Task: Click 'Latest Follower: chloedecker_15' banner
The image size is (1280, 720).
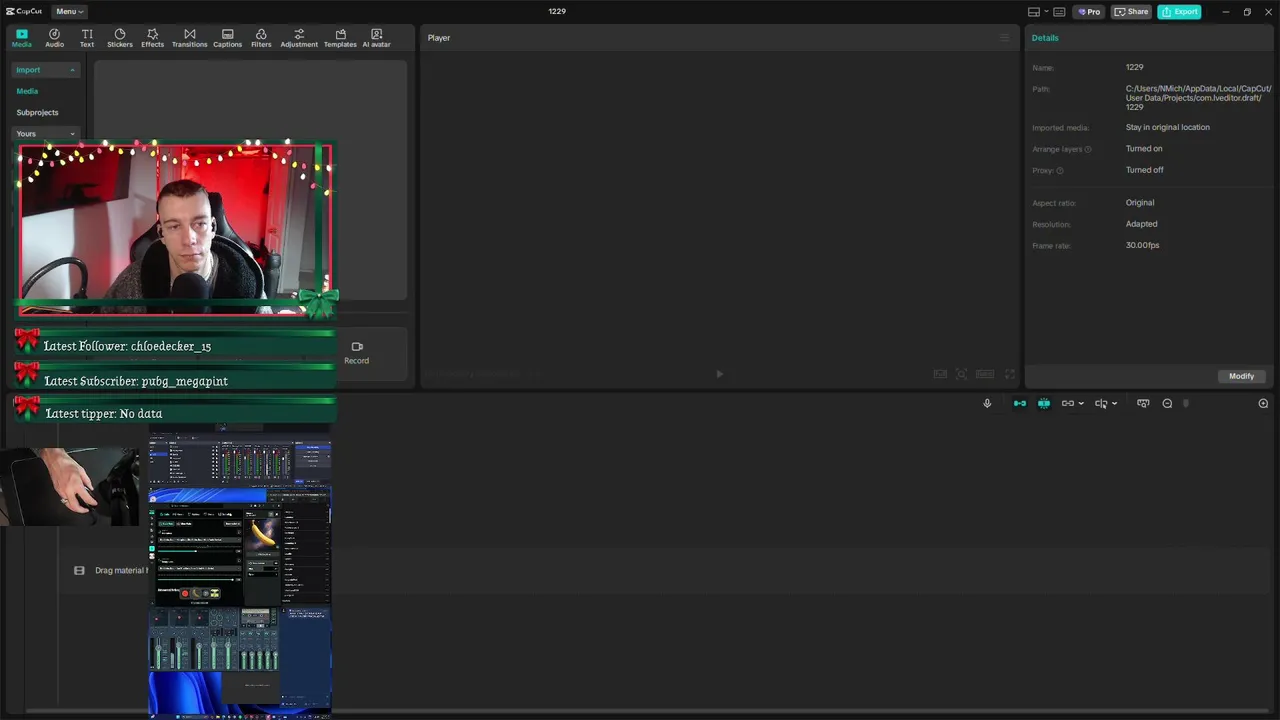Action: click(x=176, y=345)
